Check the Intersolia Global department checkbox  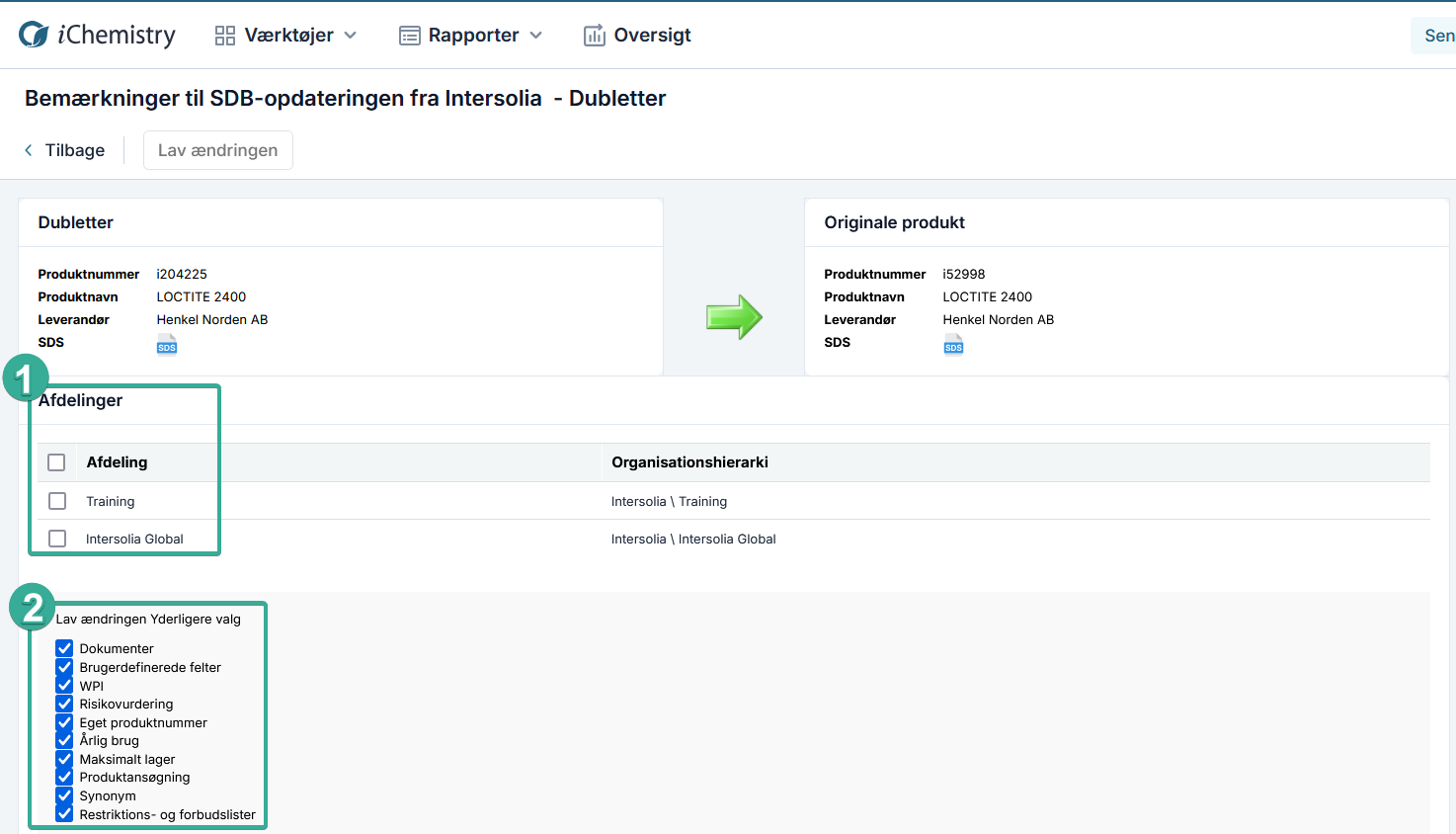pos(57,539)
